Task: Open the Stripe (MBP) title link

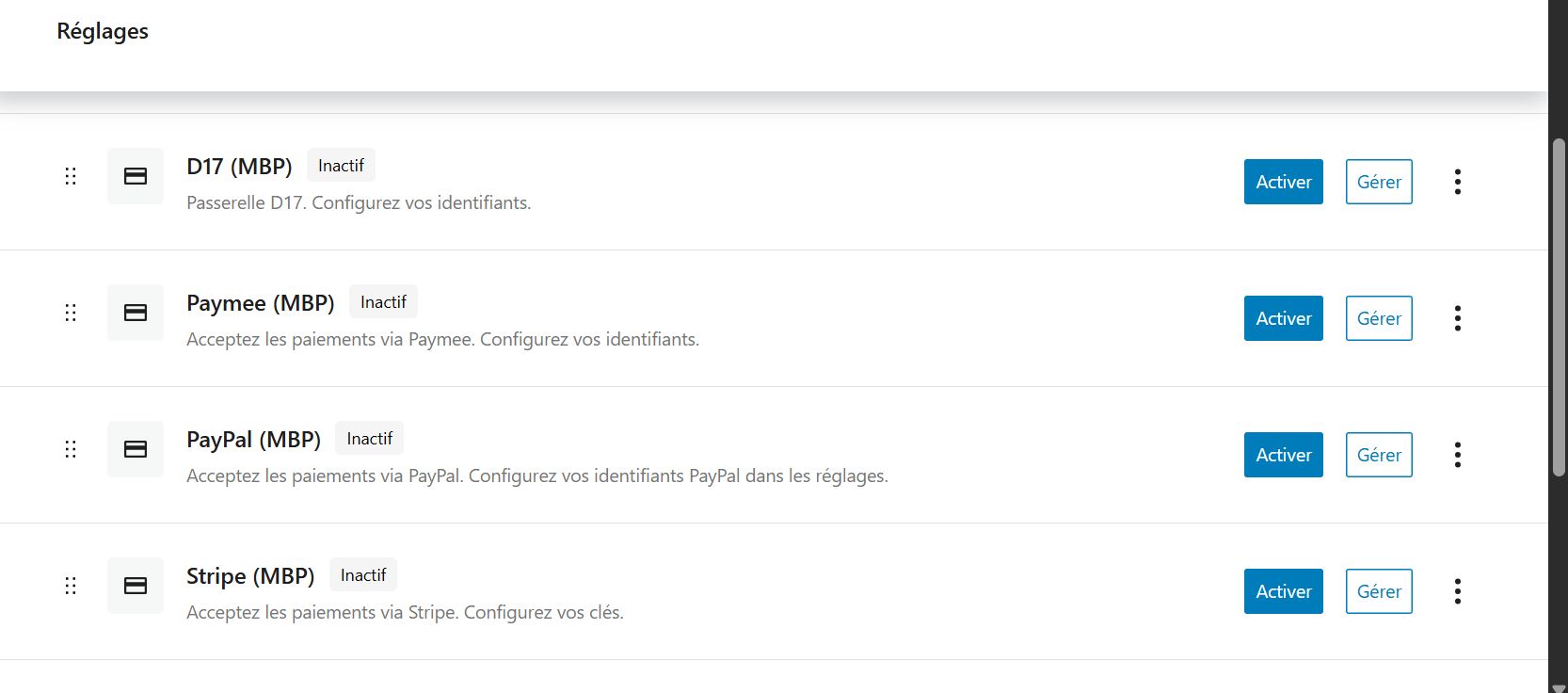Action: (x=250, y=576)
